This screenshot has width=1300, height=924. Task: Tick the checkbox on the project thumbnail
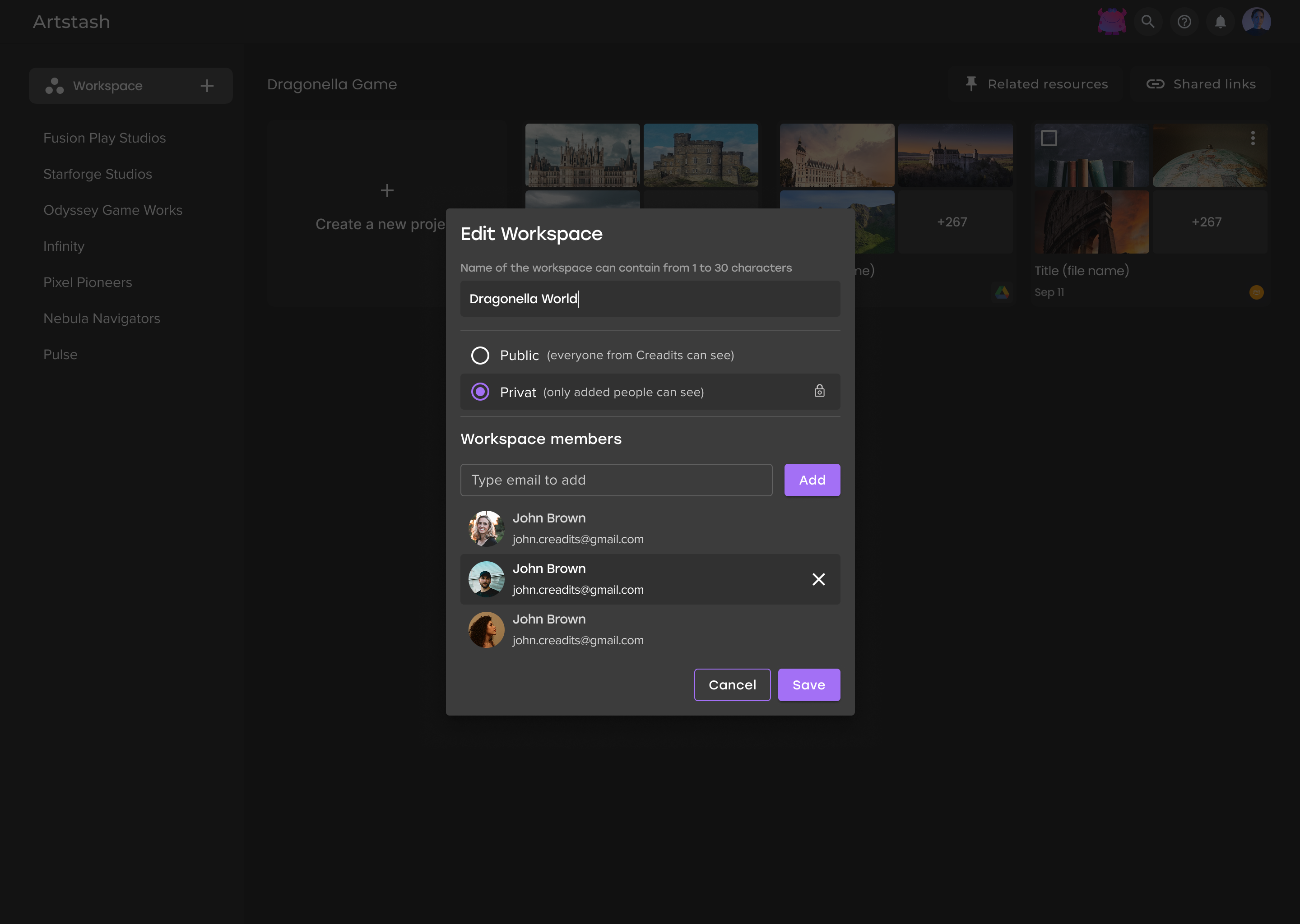tap(1049, 138)
